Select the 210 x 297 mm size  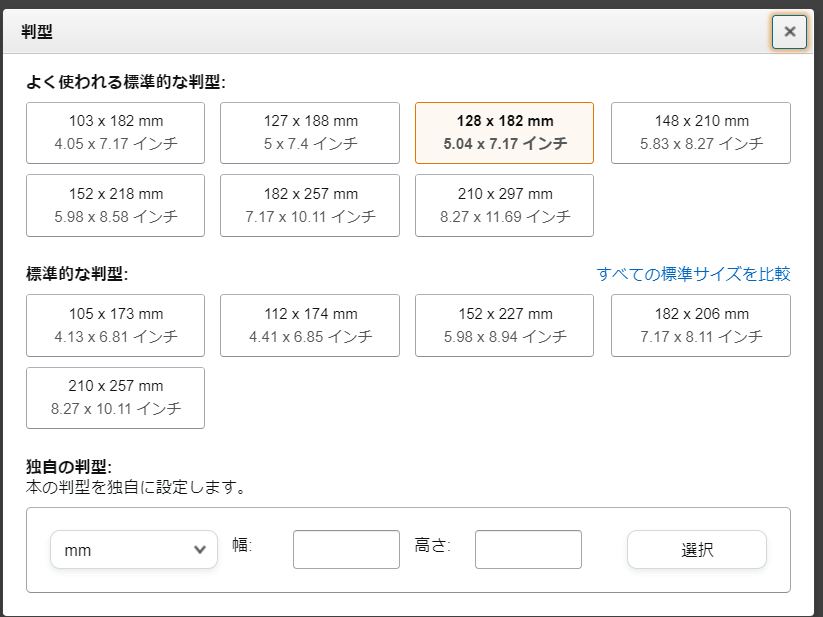pyautogui.click(x=504, y=206)
